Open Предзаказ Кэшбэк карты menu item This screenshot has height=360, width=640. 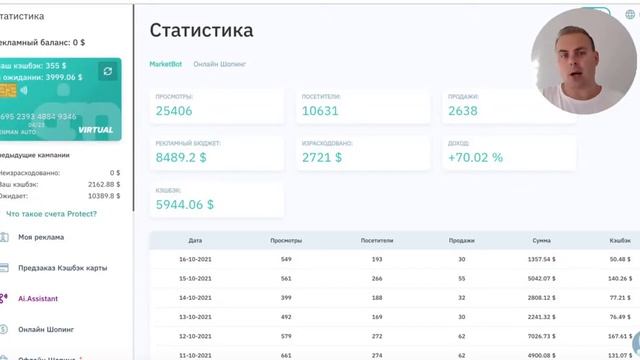point(62,268)
